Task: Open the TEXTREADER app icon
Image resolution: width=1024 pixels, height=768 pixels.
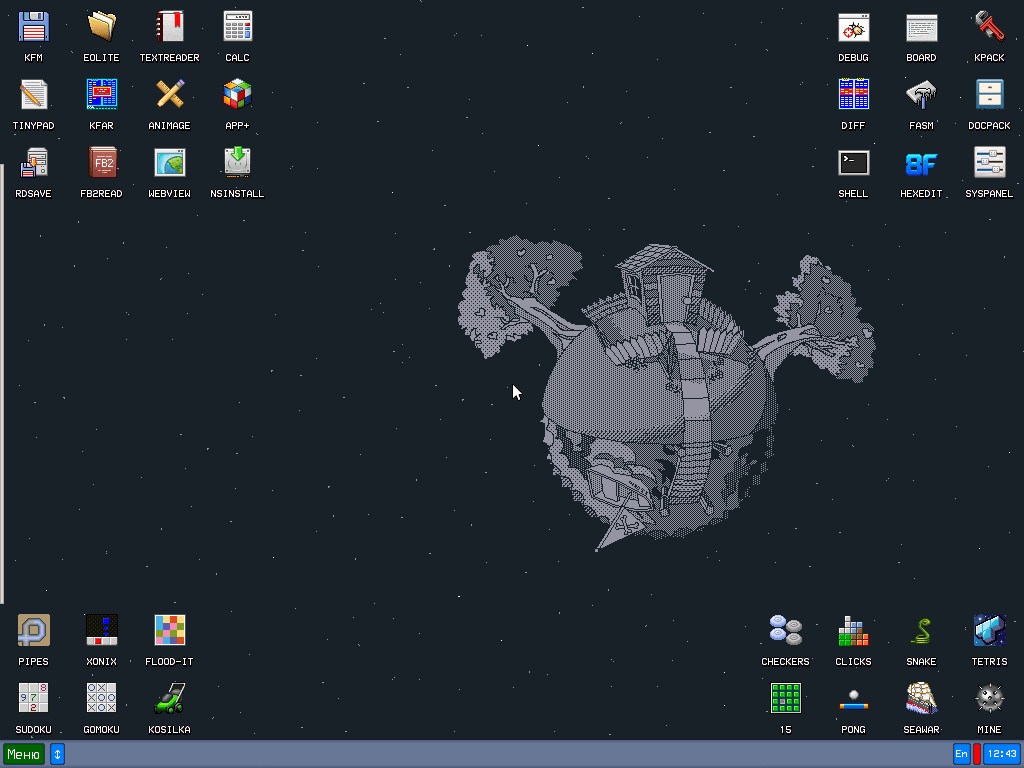Action: 169,27
